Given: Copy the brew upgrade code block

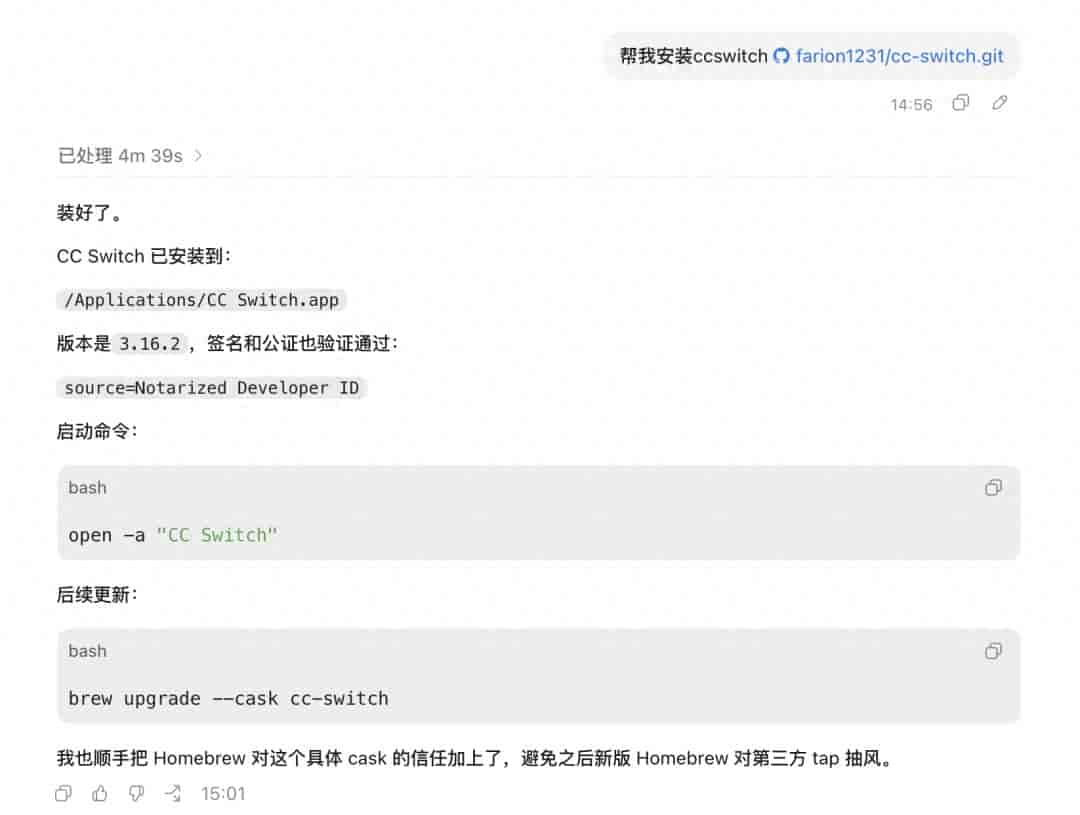Looking at the screenshot, I should (993, 651).
